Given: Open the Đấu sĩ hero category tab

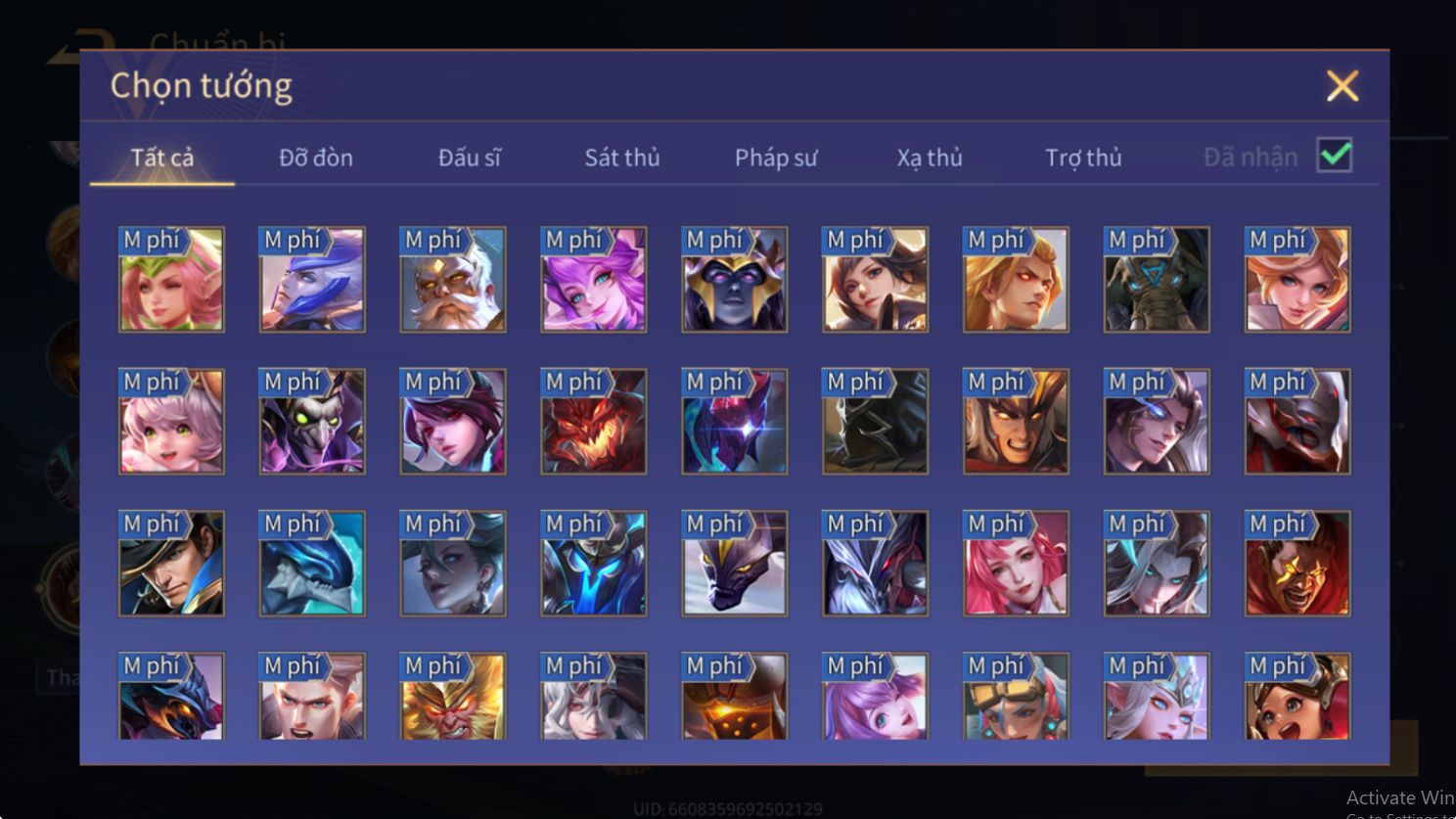Looking at the screenshot, I should pos(470,158).
